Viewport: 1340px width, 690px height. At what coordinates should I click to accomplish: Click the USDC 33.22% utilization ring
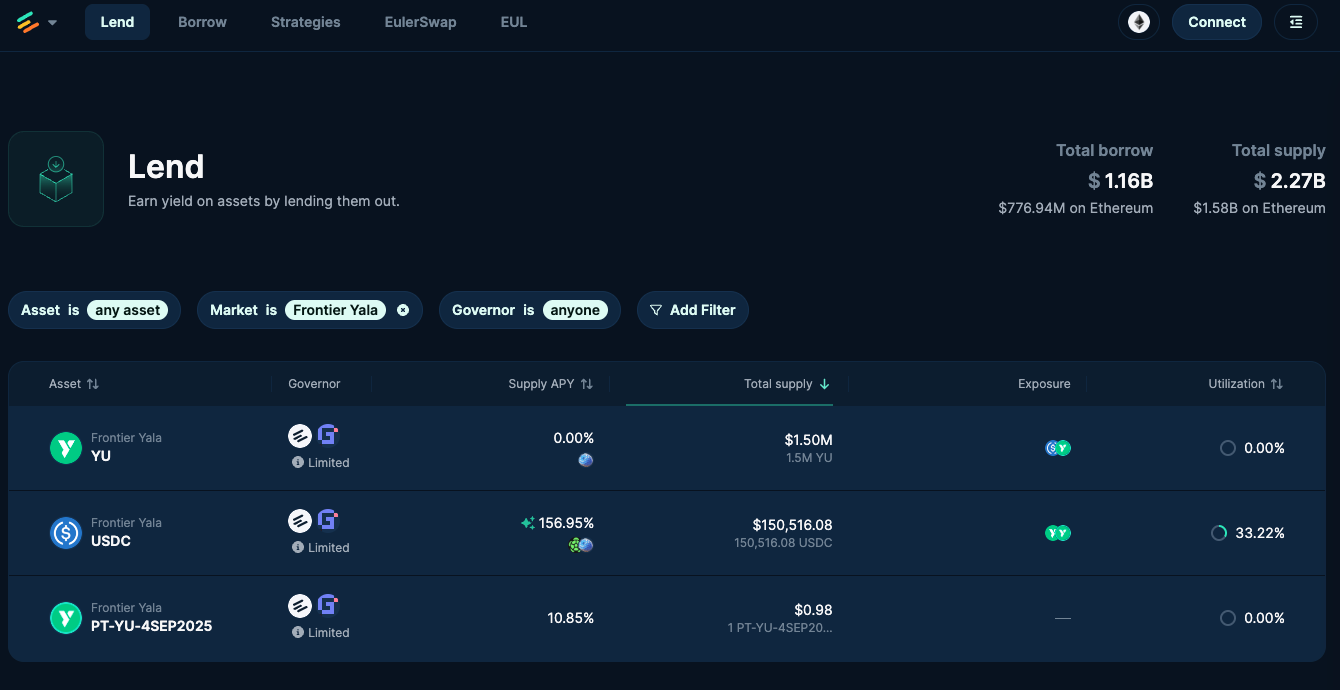point(1219,533)
